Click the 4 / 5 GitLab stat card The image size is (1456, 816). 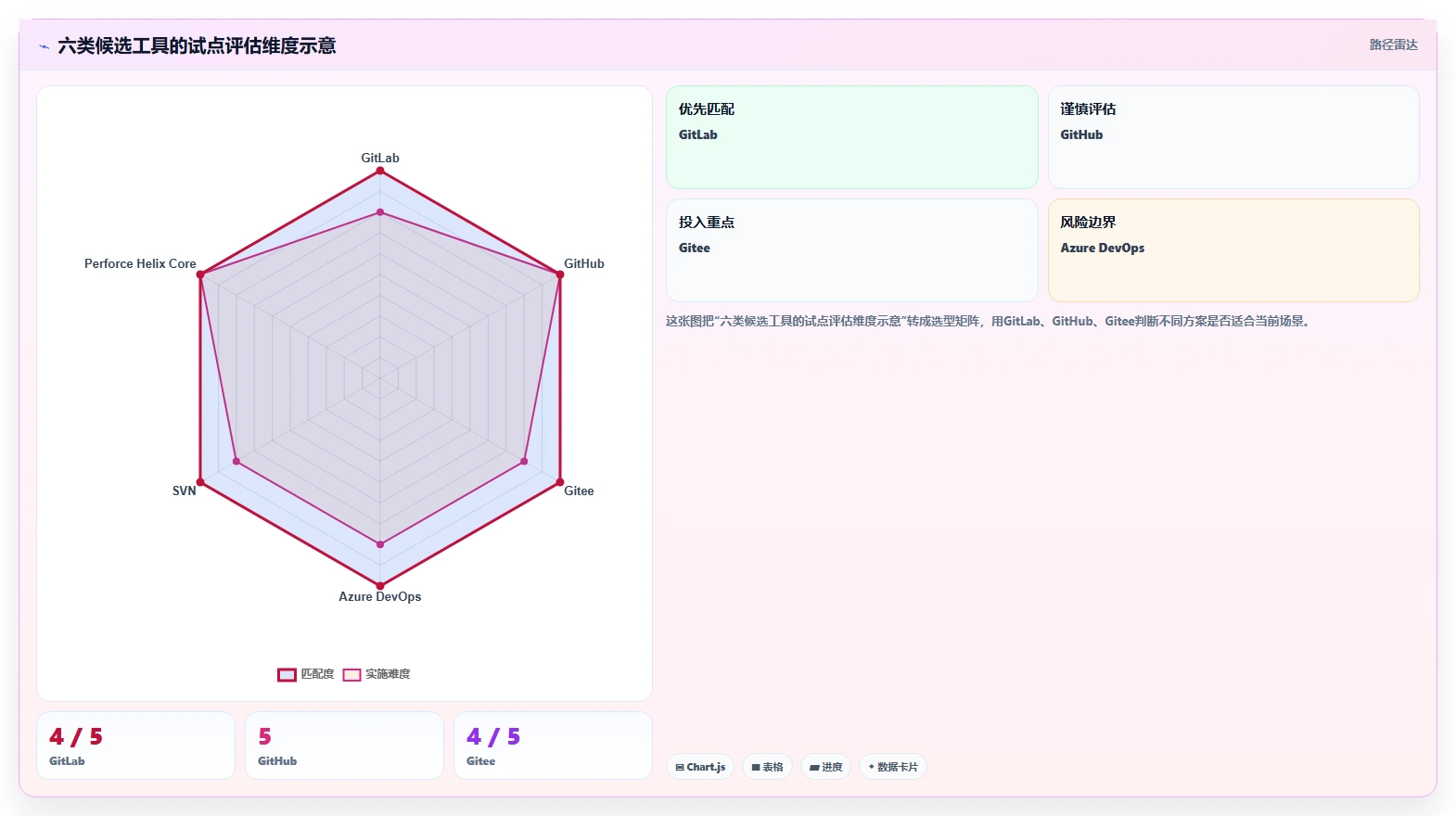pos(135,746)
